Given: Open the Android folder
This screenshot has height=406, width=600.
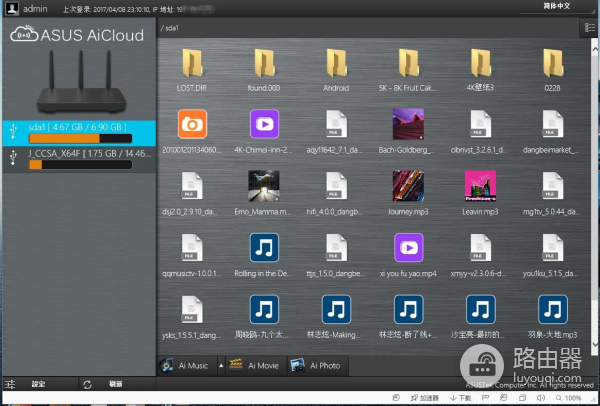Looking at the screenshot, I should coord(335,66).
